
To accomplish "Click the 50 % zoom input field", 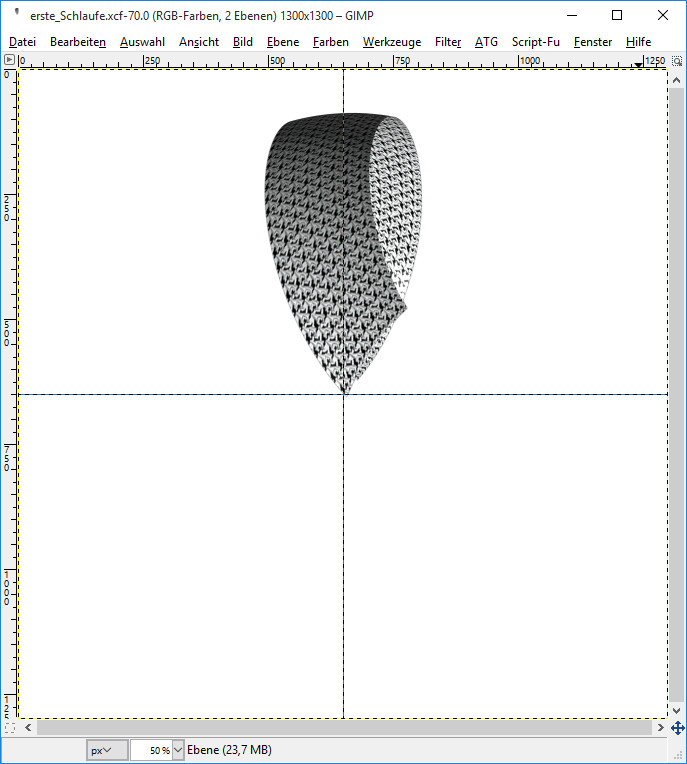I will coord(150,749).
